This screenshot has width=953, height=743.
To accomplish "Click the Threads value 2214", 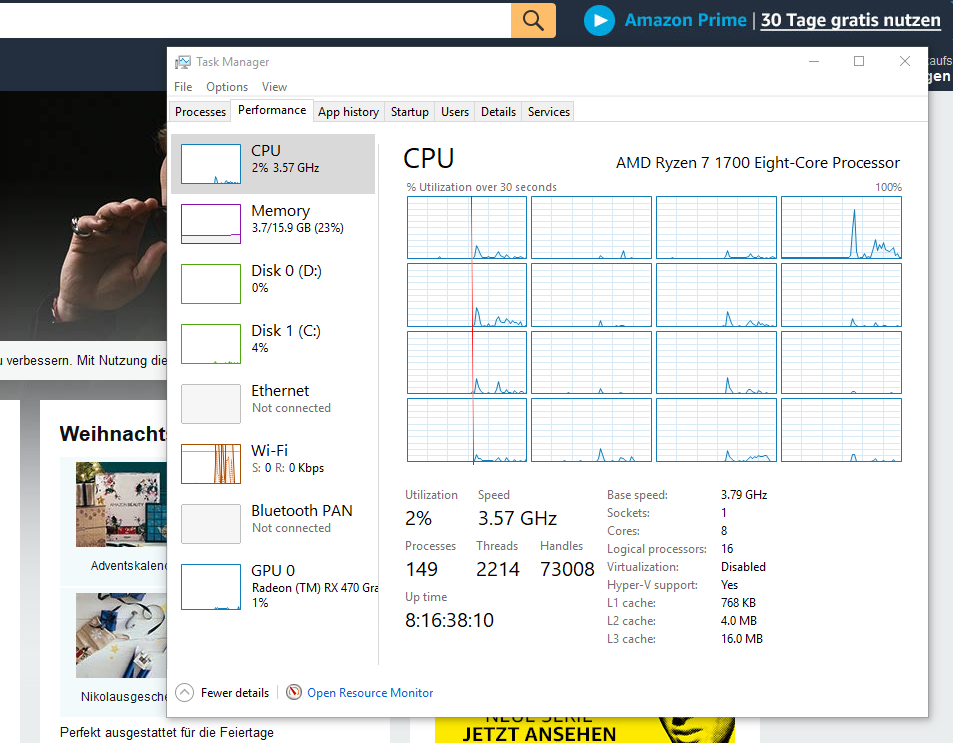I will 497,569.
